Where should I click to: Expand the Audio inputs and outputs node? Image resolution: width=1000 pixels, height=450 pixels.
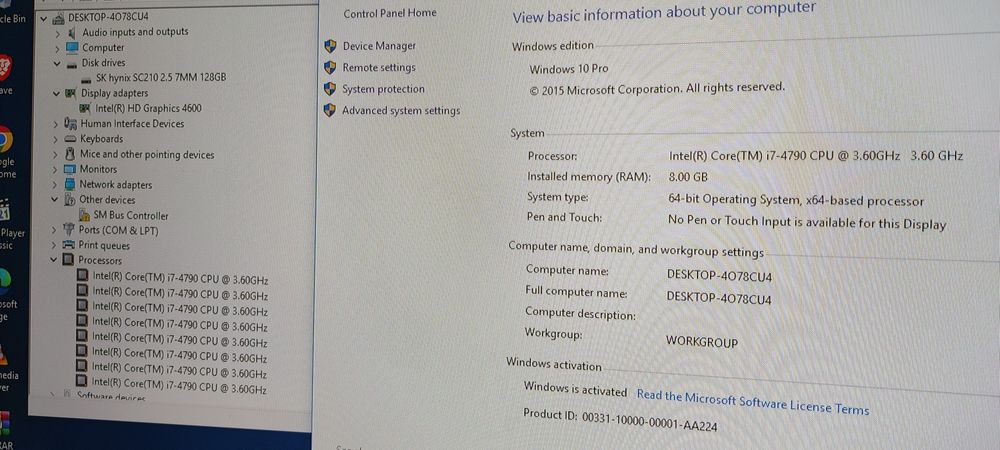tap(57, 33)
